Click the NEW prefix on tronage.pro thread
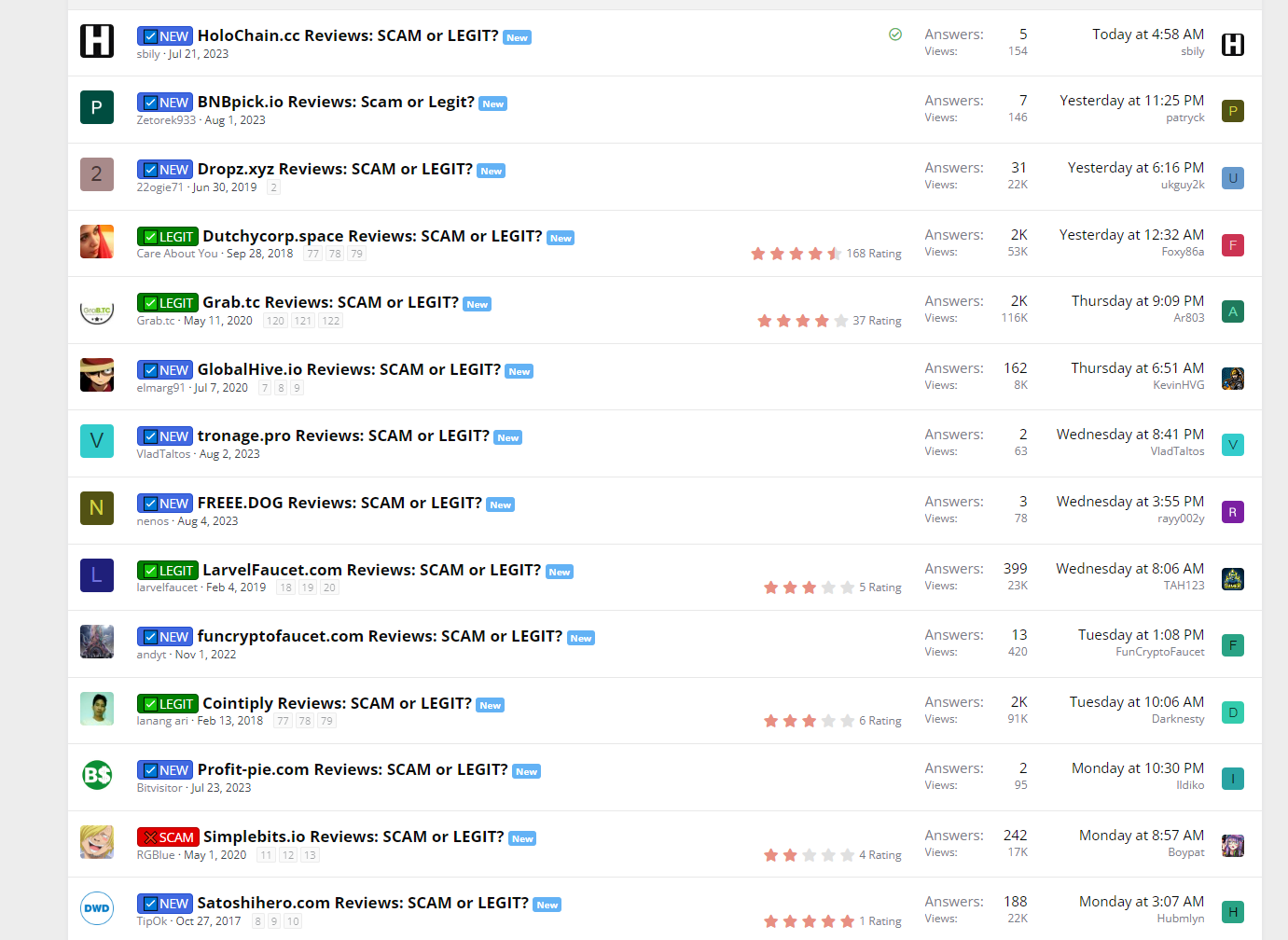Screen dimensions: 1288x940 (x=165, y=436)
